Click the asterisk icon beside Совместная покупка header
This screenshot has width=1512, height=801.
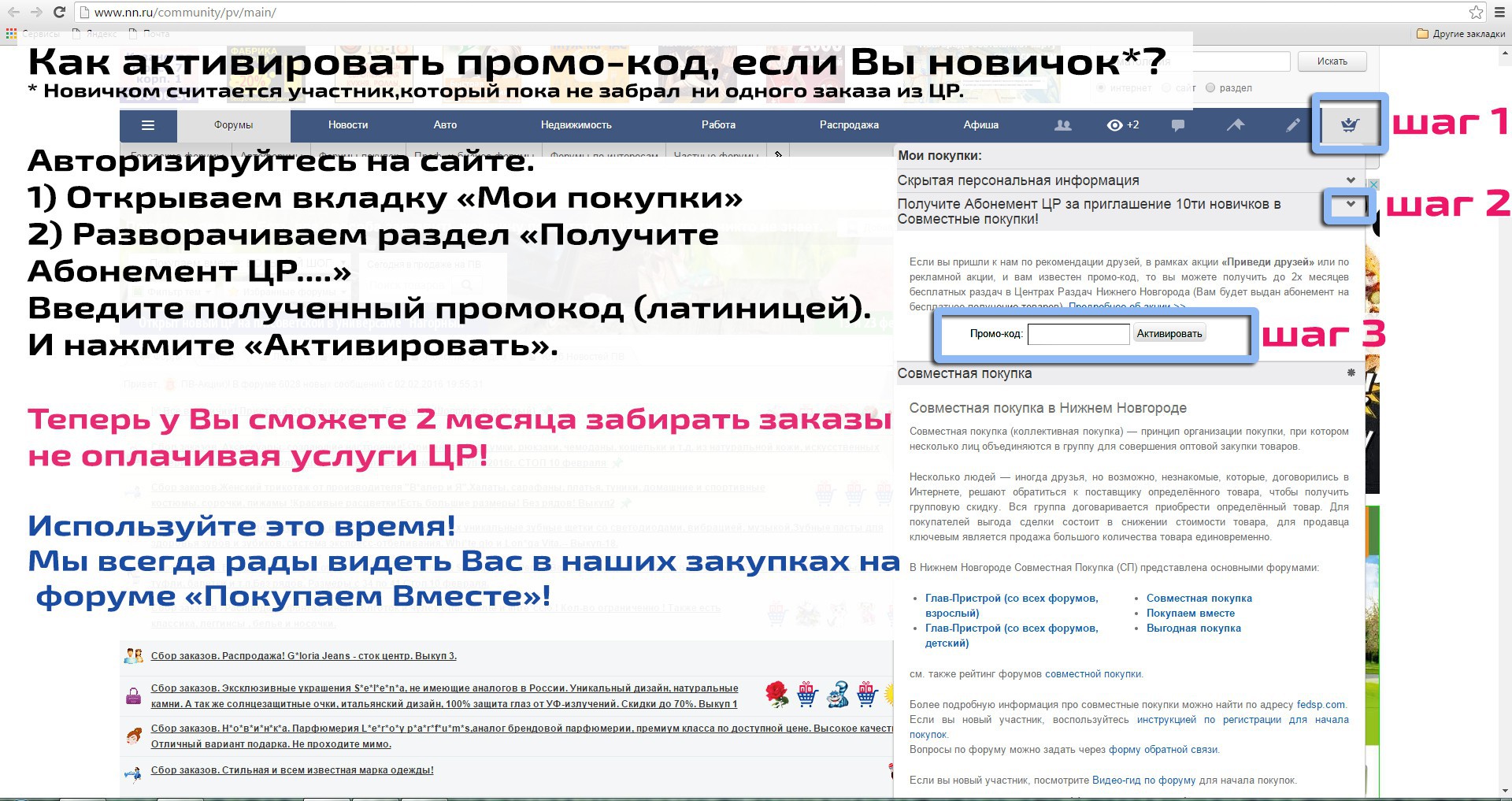1351,373
